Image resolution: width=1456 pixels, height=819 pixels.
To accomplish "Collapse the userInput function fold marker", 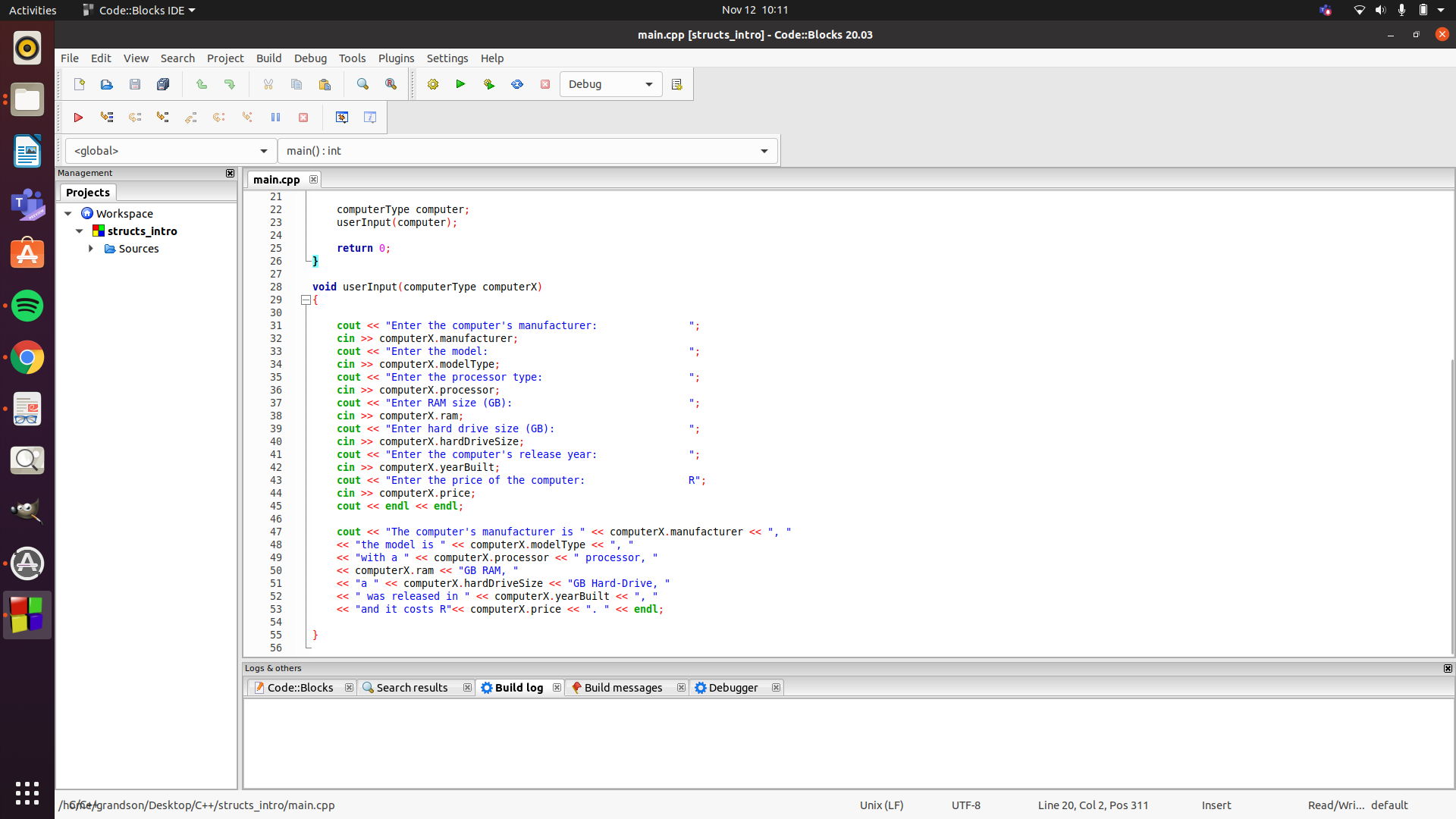I will tap(306, 300).
